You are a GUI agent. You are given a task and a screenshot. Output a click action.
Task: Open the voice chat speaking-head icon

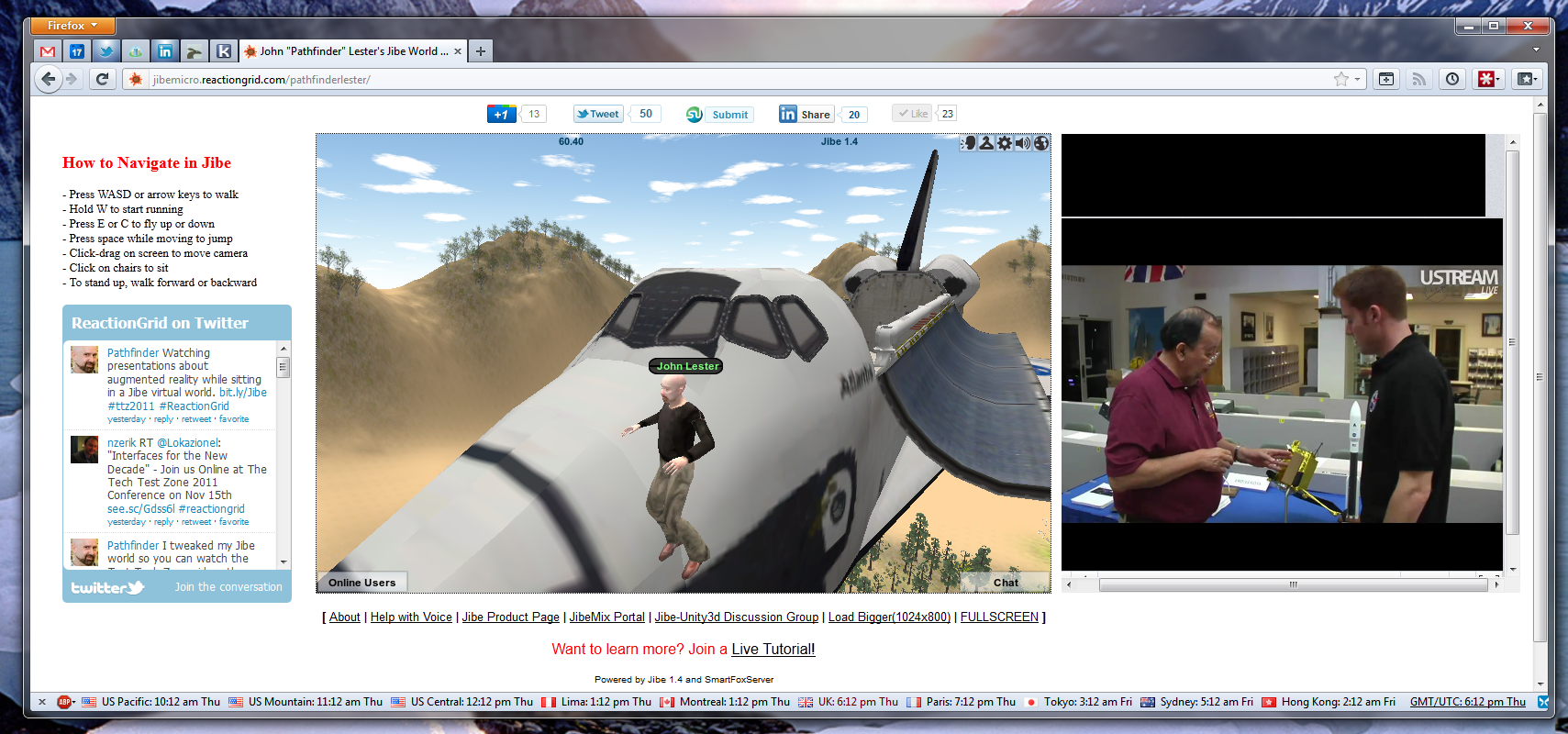[968, 143]
